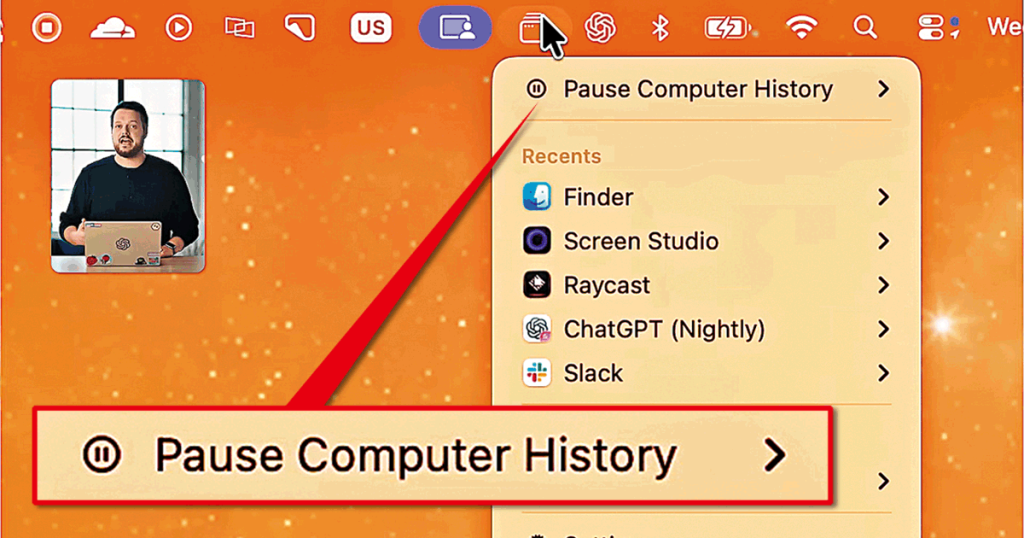Image resolution: width=1024 pixels, height=538 pixels.
Task: Select Raycast in Recents
Action: [707, 285]
